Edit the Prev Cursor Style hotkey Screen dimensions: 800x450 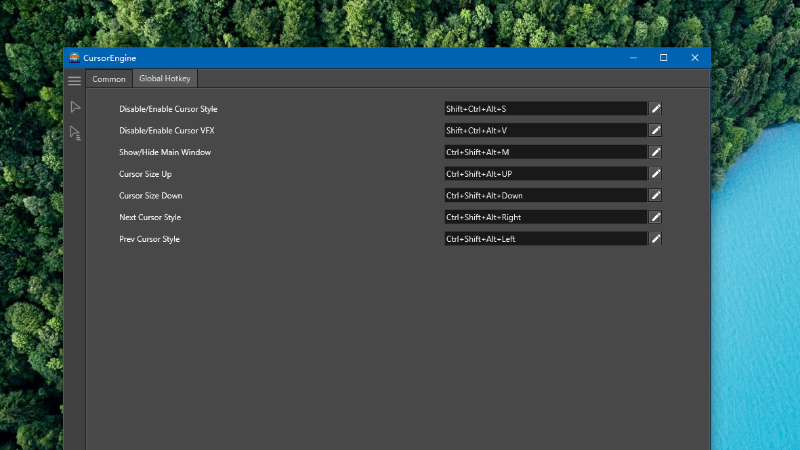(656, 239)
